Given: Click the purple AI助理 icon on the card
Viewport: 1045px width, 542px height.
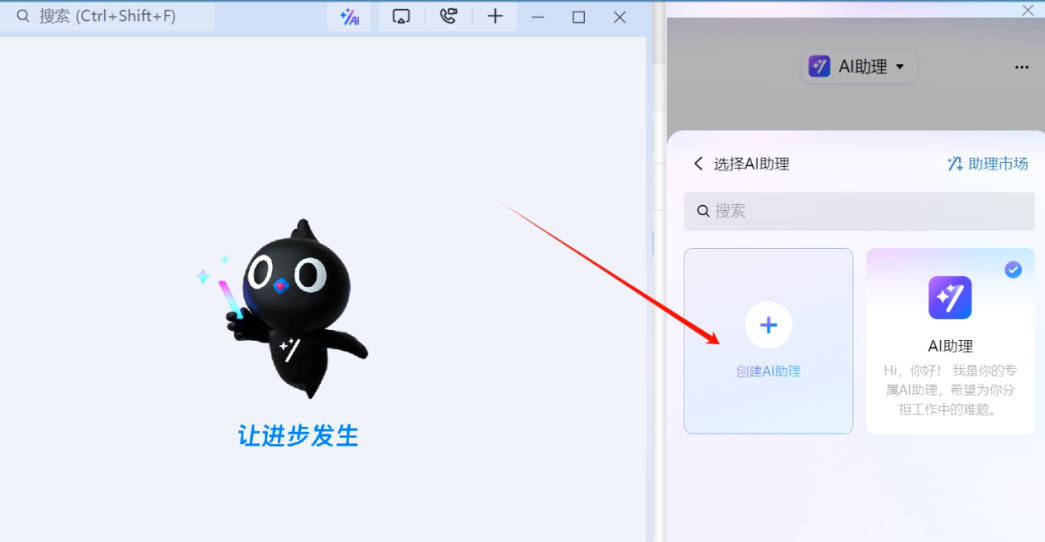Looking at the screenshot, I should 950,297.
